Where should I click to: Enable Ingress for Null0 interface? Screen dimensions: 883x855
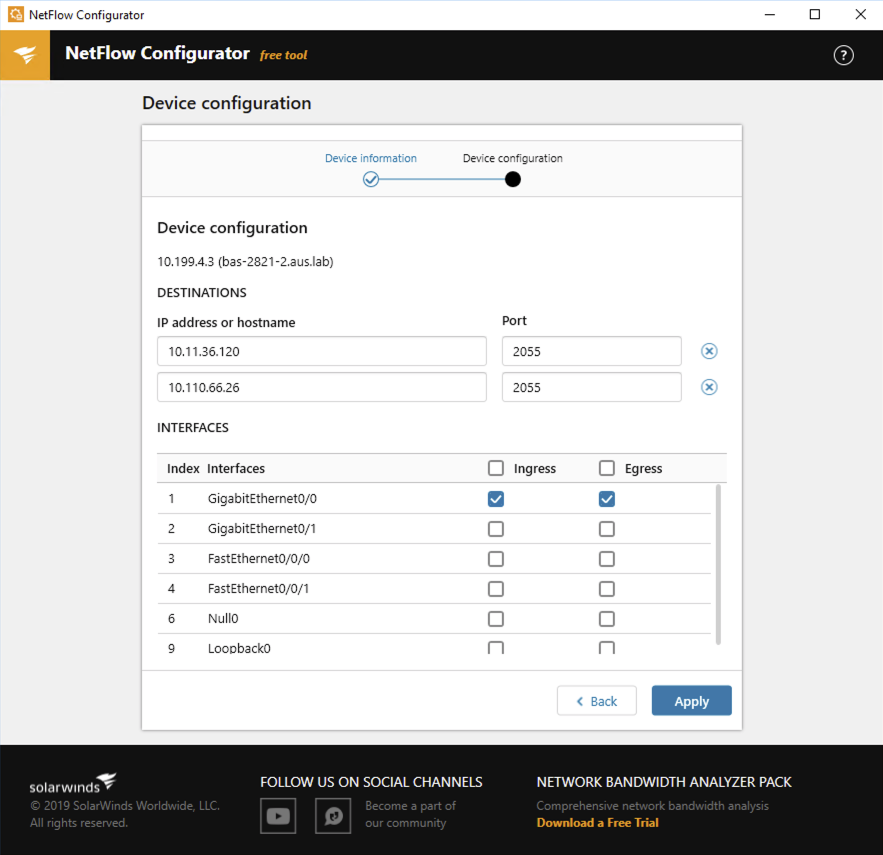coord(496,618)
